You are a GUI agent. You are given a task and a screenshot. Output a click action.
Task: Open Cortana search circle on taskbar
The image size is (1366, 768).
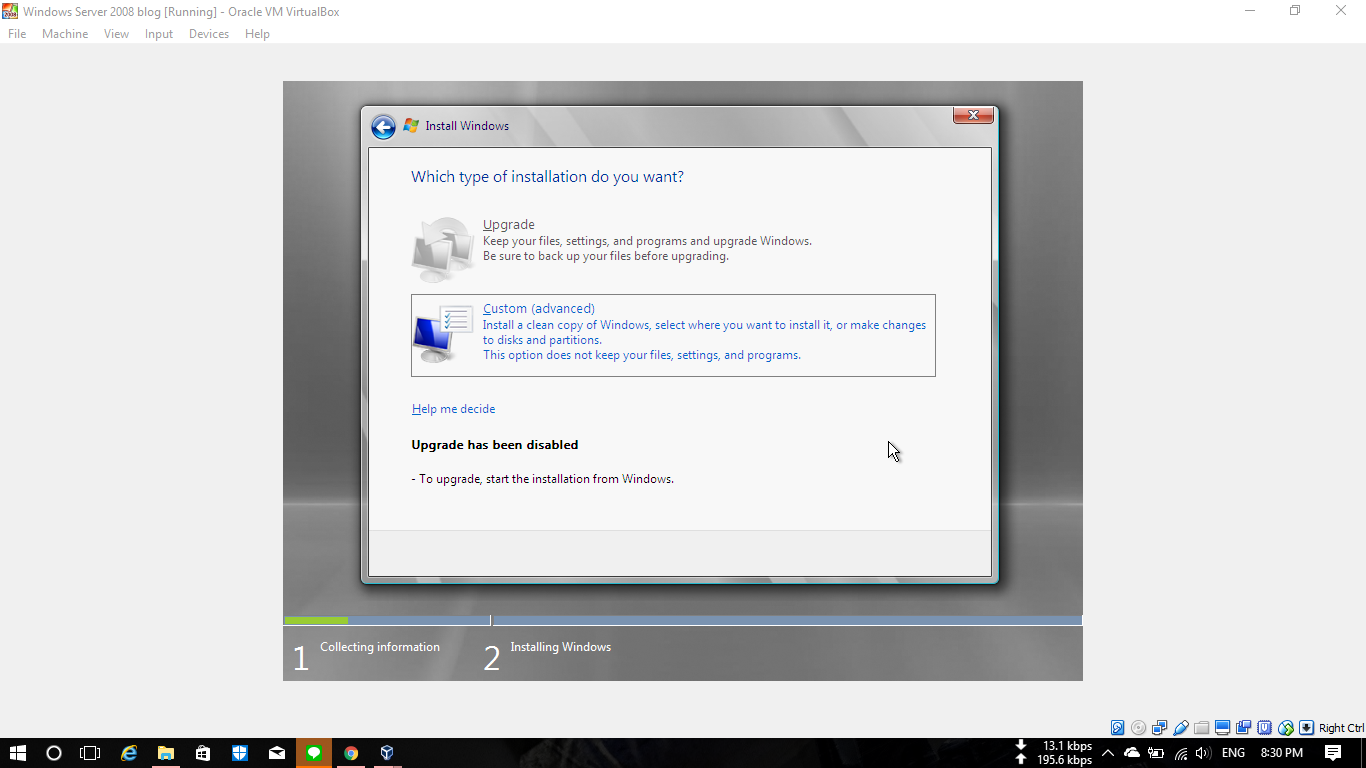coord(54,753)
